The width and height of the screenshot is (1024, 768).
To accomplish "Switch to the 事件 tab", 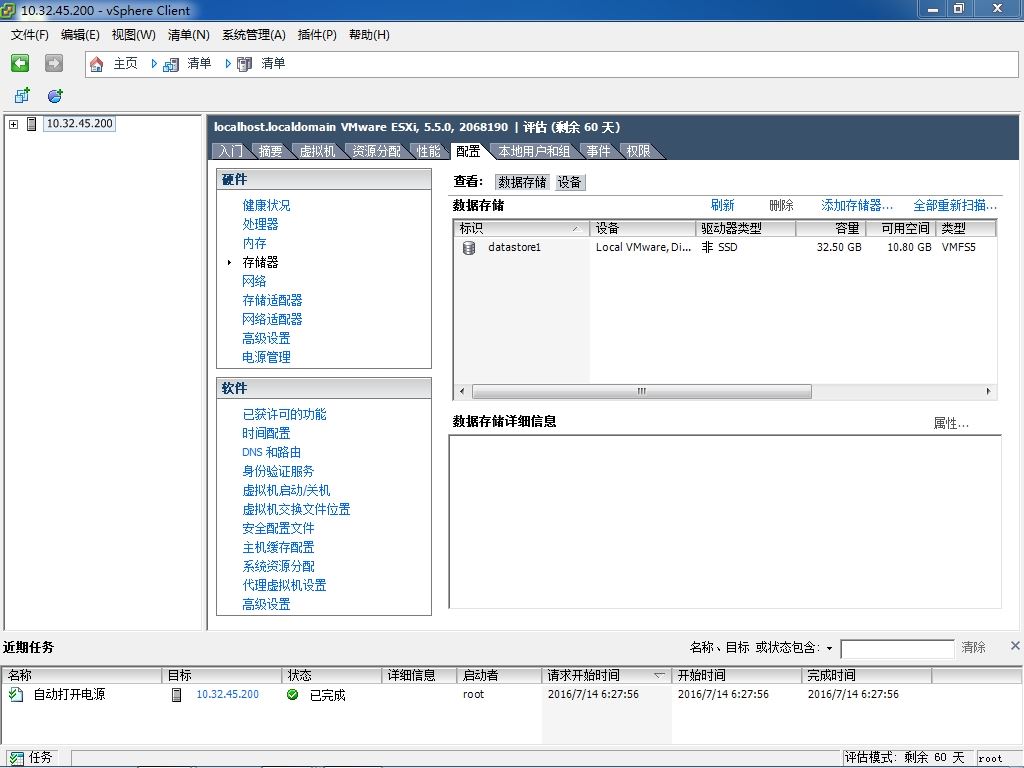I will [598, 152].
